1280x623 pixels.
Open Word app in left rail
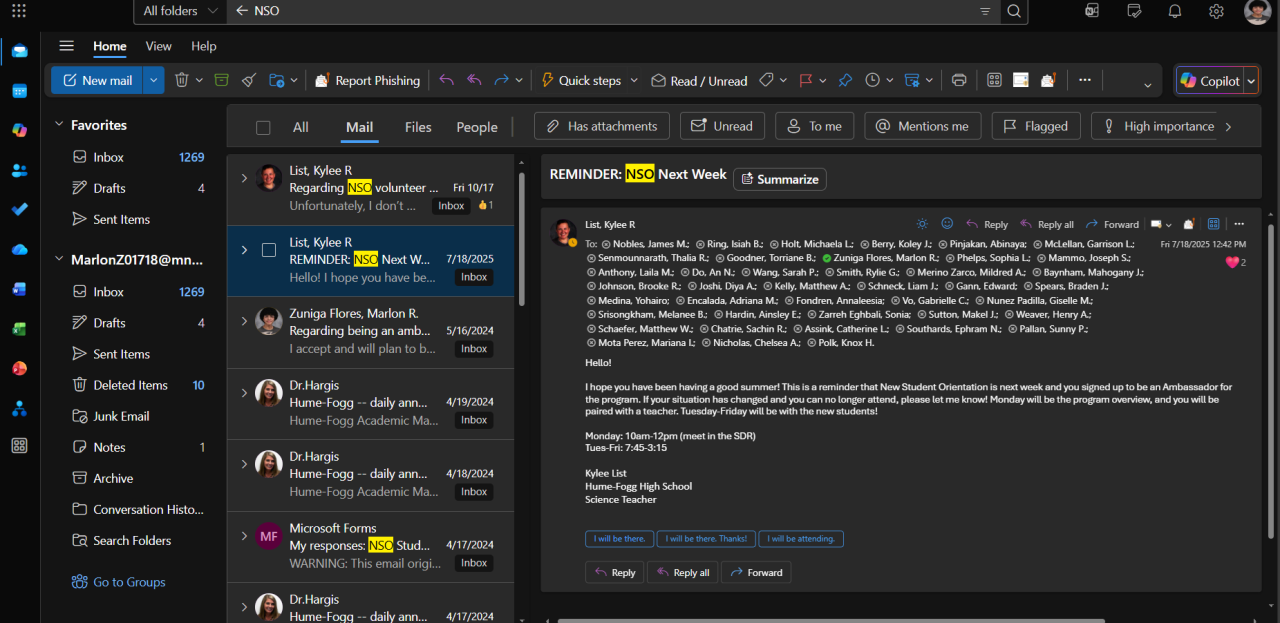pyautogui.click(x=19, y=289)
